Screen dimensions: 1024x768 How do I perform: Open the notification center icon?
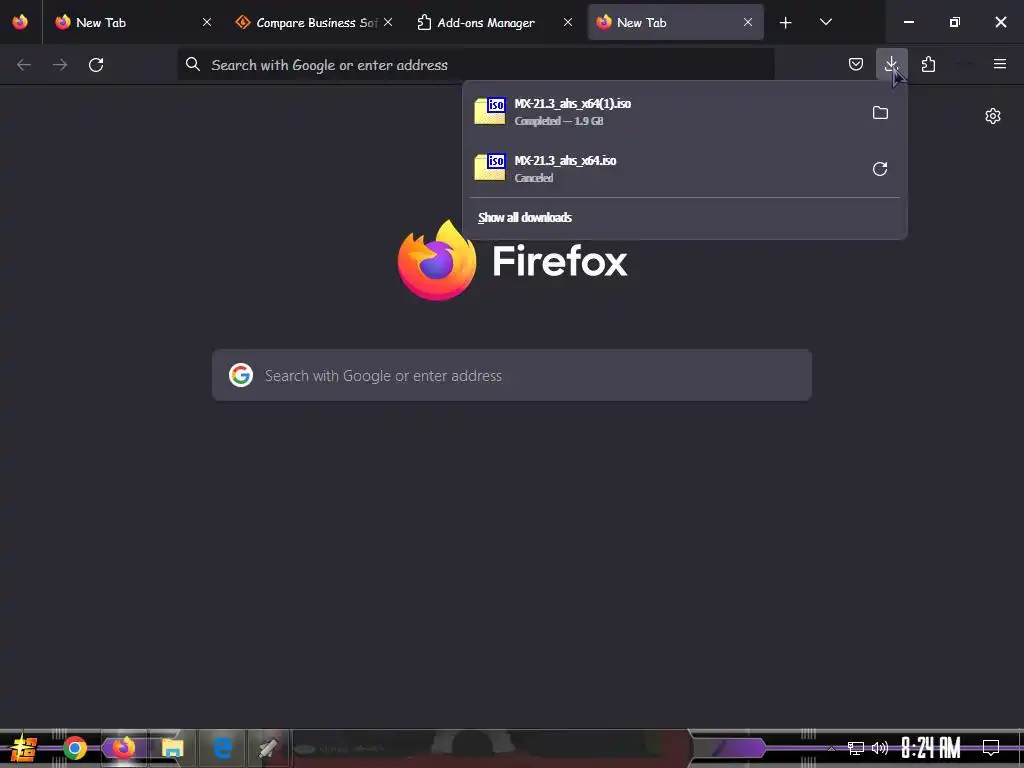(x=991, y=748)
